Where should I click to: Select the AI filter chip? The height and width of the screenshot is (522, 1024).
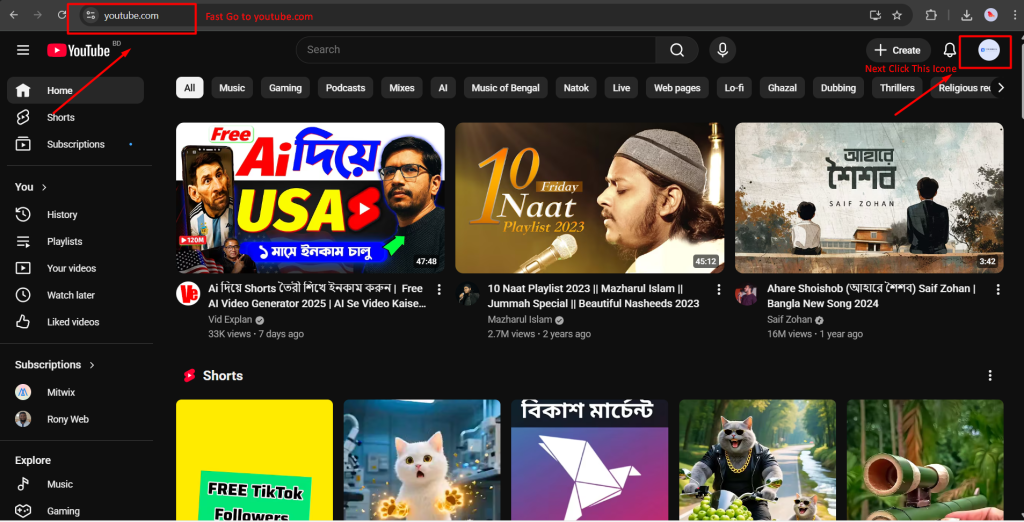coord(443,88)
